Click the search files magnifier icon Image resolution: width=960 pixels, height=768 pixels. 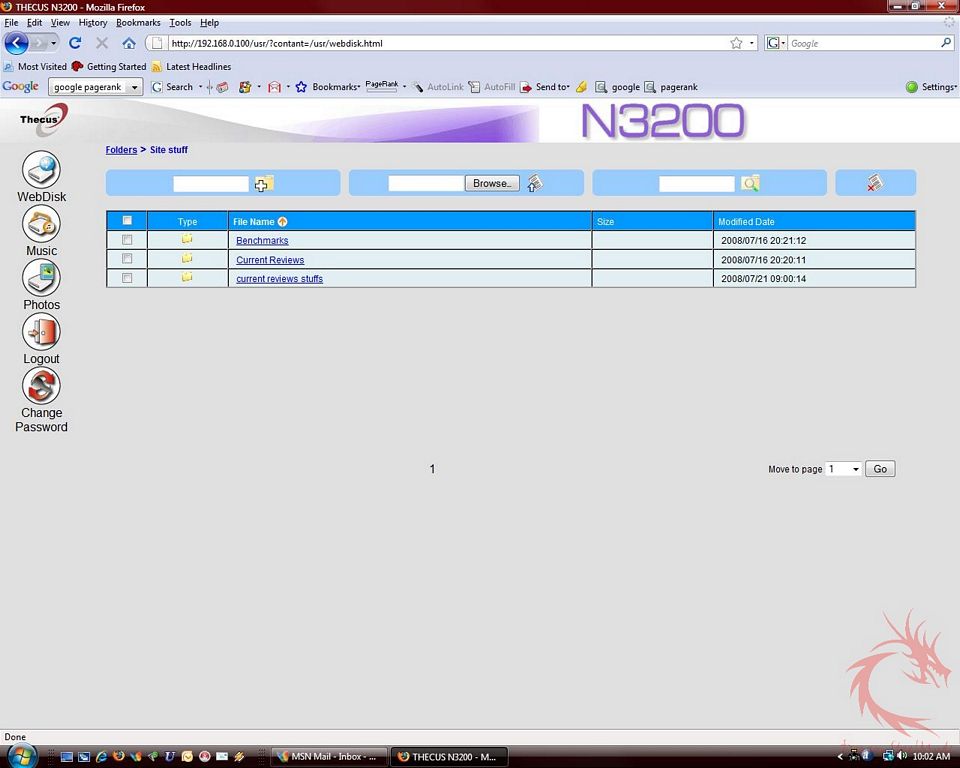(x=750, y=183)
